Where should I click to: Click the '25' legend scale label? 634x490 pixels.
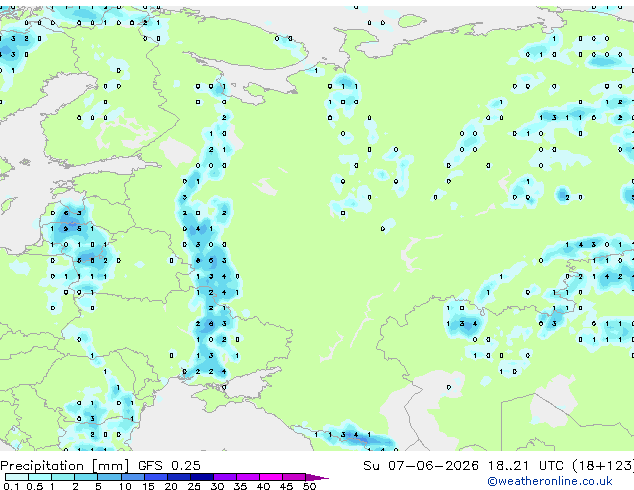pos(194,486)
